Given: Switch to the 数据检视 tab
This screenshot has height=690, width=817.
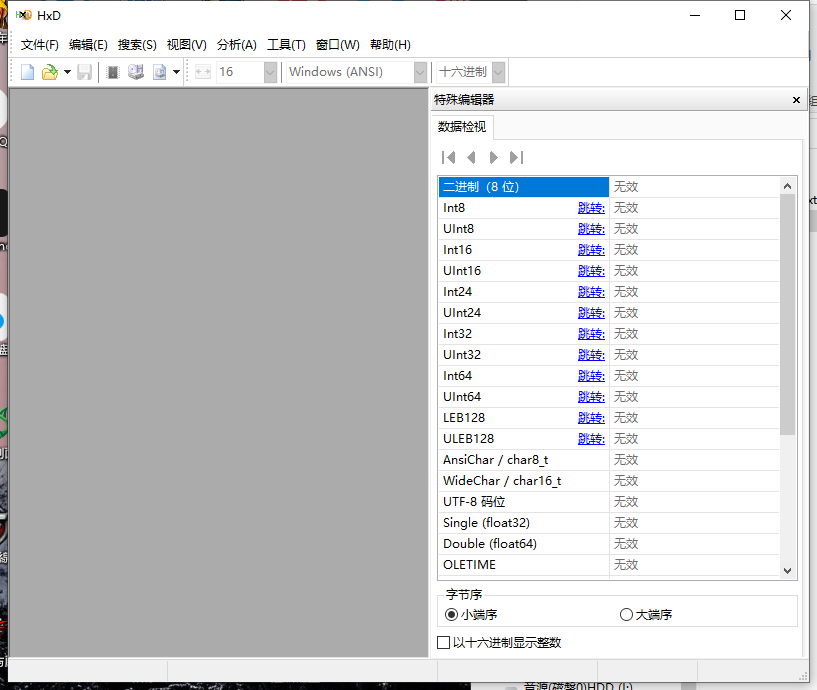Looking at the screenshot, I should point(461,126).
